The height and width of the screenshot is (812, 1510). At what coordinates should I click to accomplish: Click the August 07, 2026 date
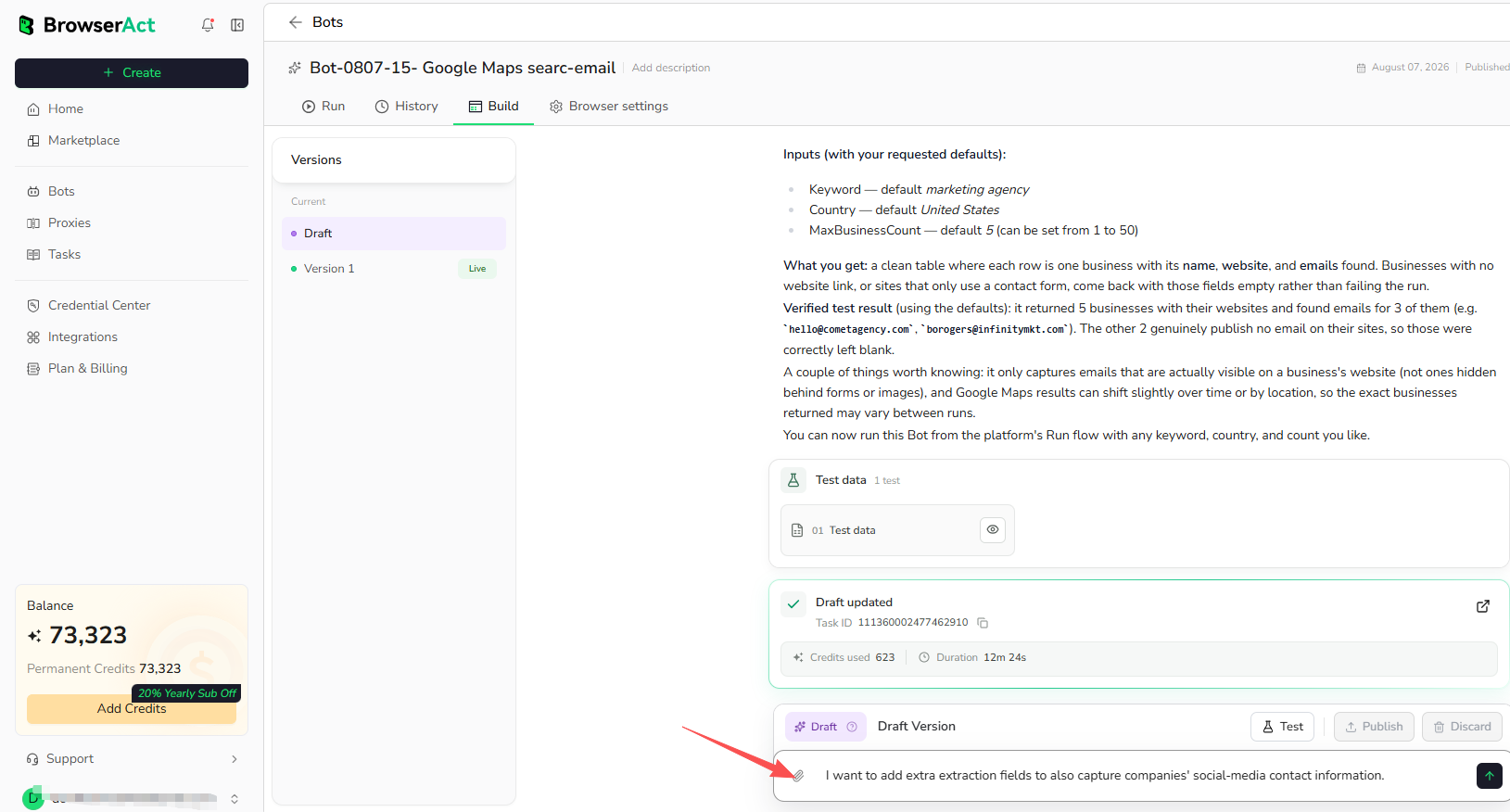pyautogui.click(x=1410, y=68)
